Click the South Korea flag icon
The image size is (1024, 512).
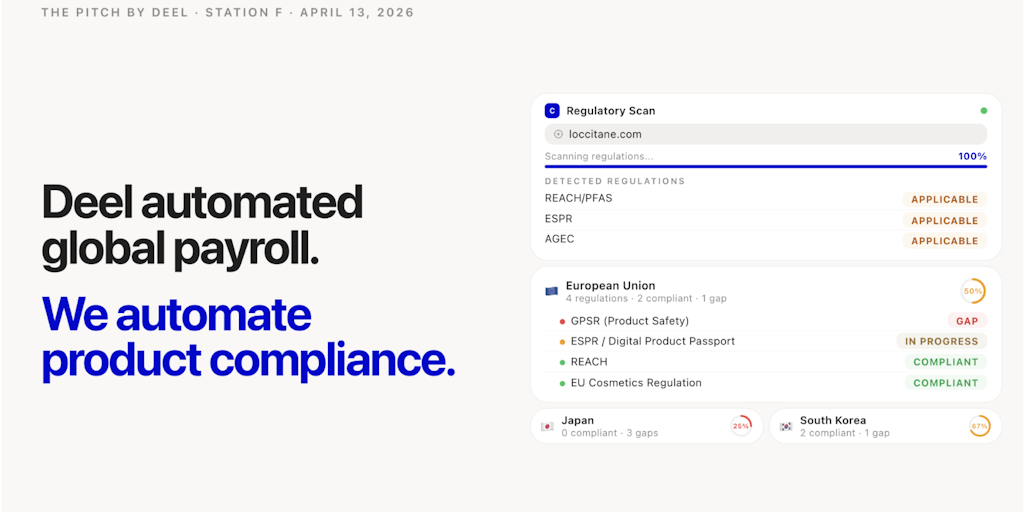[786, 426]
